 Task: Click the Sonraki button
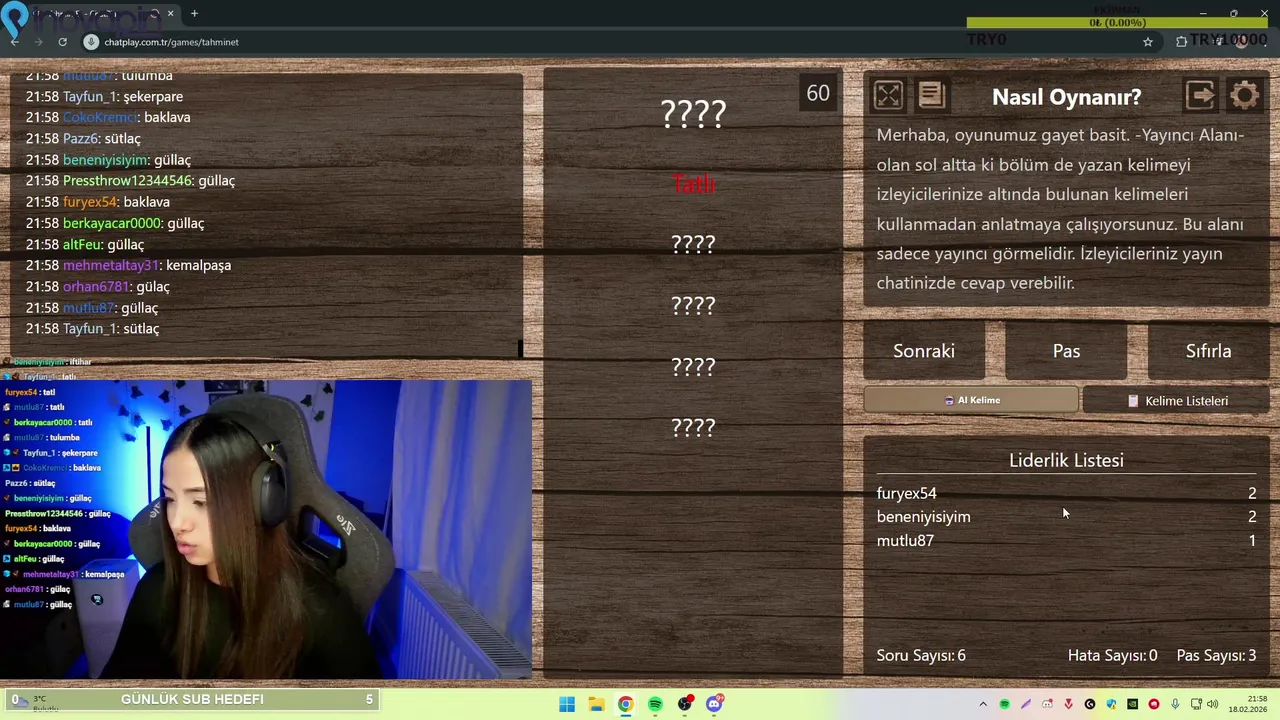(x=924, y=351)
